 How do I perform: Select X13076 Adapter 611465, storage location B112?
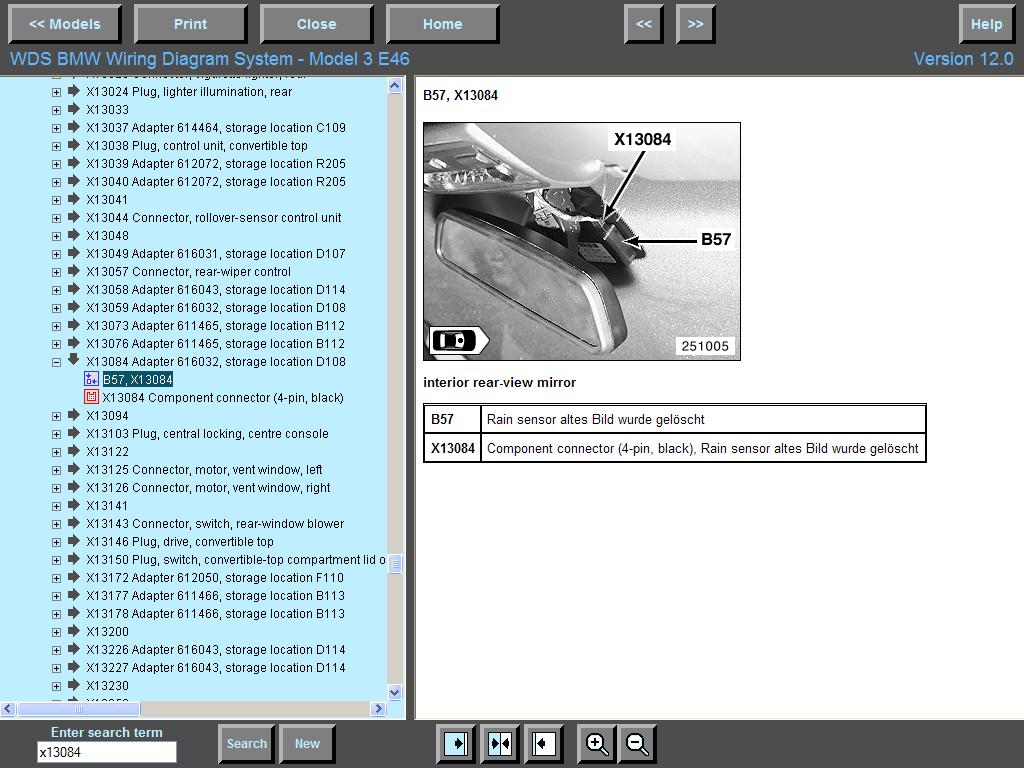coord(216,344)
